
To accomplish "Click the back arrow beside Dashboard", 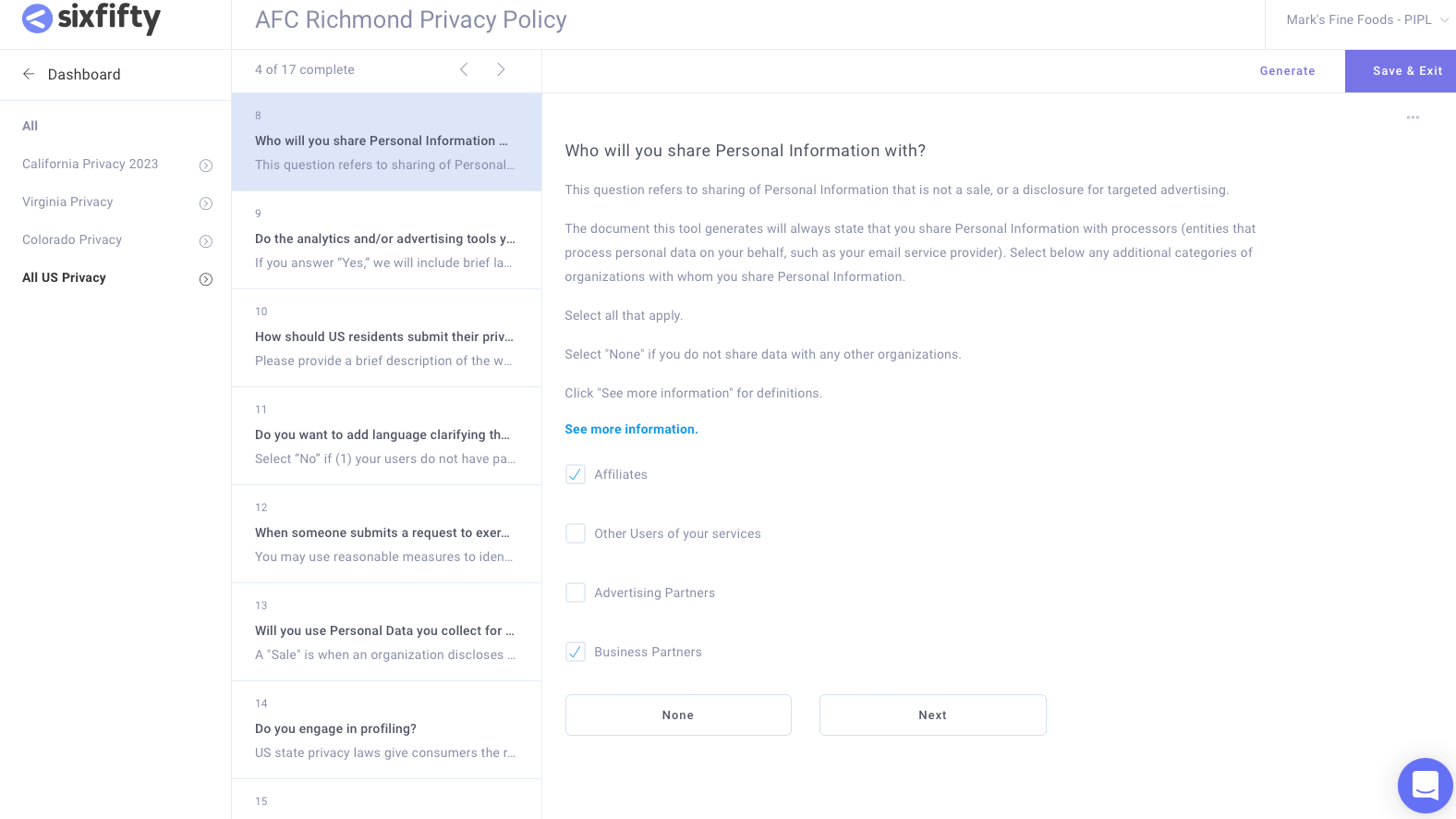I will 29,74.
